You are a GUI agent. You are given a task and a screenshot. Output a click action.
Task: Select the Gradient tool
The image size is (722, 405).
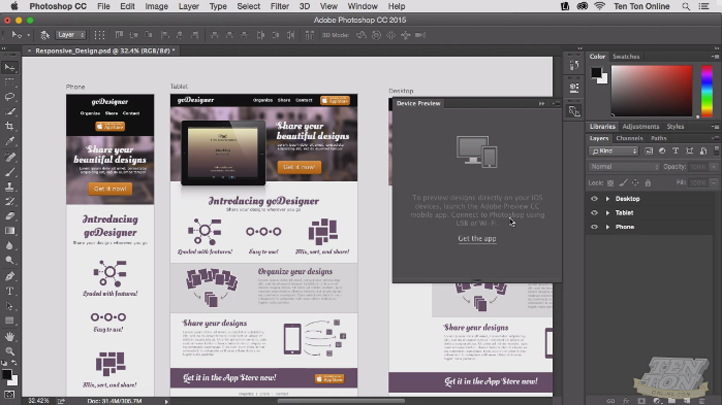tap(10, 231)
